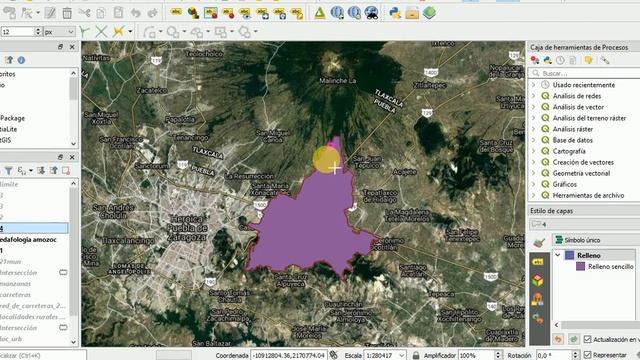Expand the Análisis de vector group
Screen dimensions: 640x360
(x=533, y=107)
